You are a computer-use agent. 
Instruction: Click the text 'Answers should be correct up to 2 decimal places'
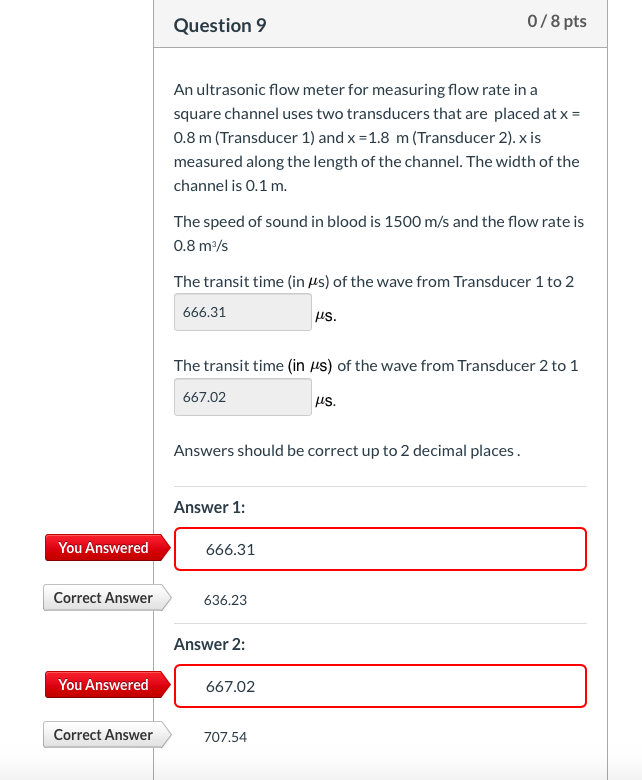point(344,451)
